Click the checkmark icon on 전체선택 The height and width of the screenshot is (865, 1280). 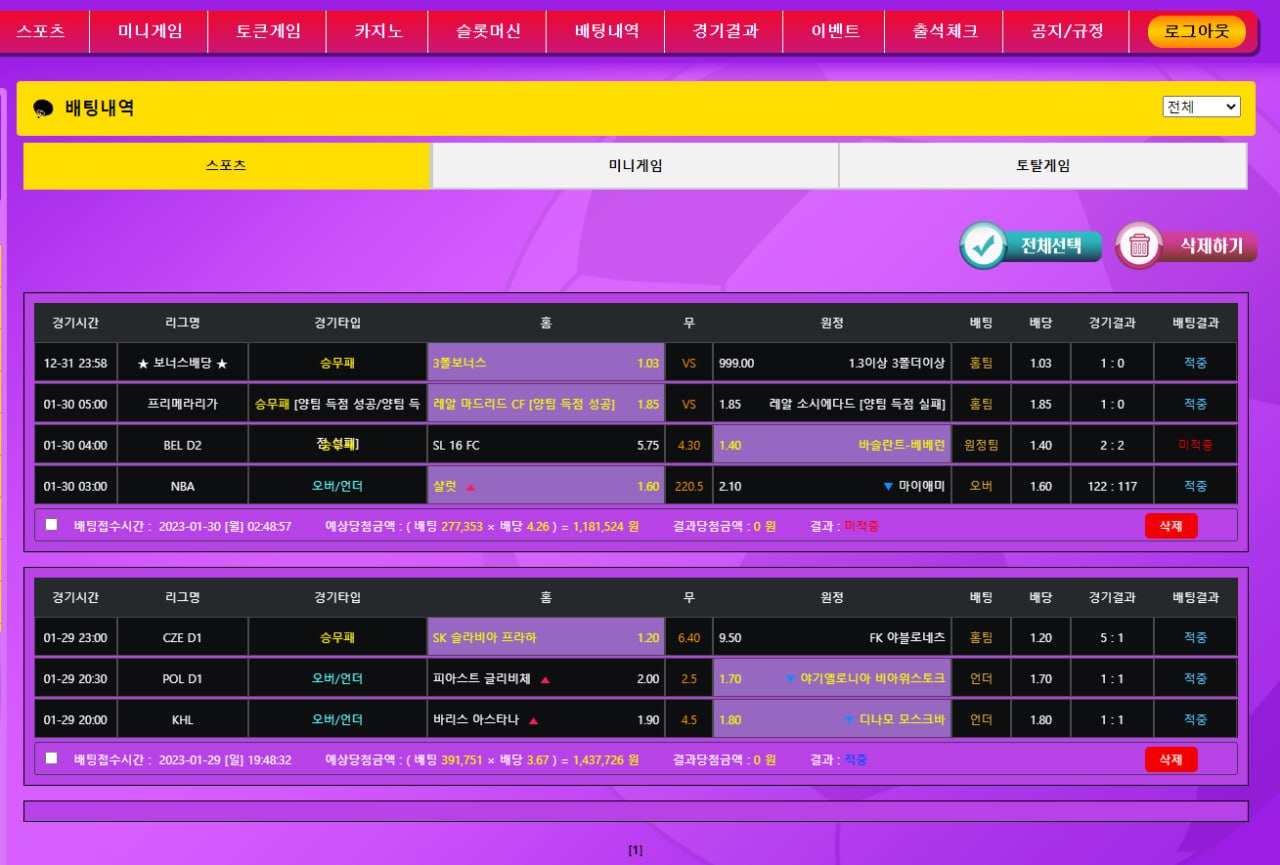point(984,246)
